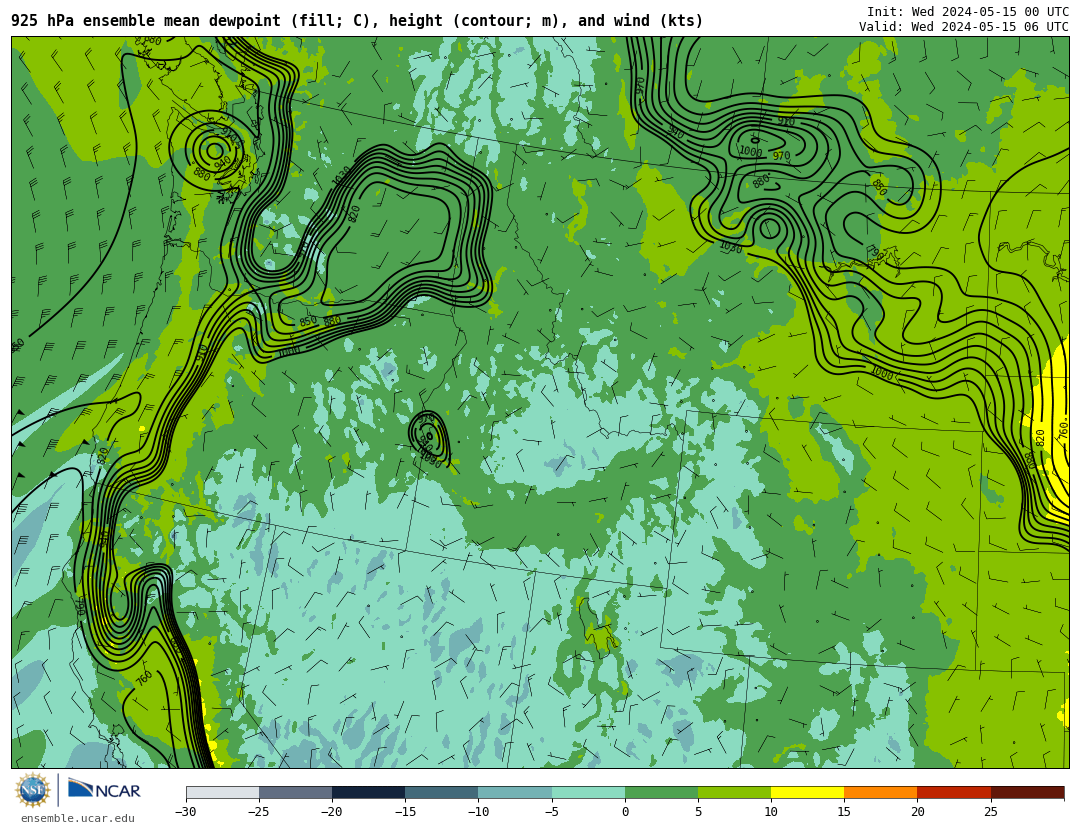Click the positive 20 colorbar tick label

917,812
